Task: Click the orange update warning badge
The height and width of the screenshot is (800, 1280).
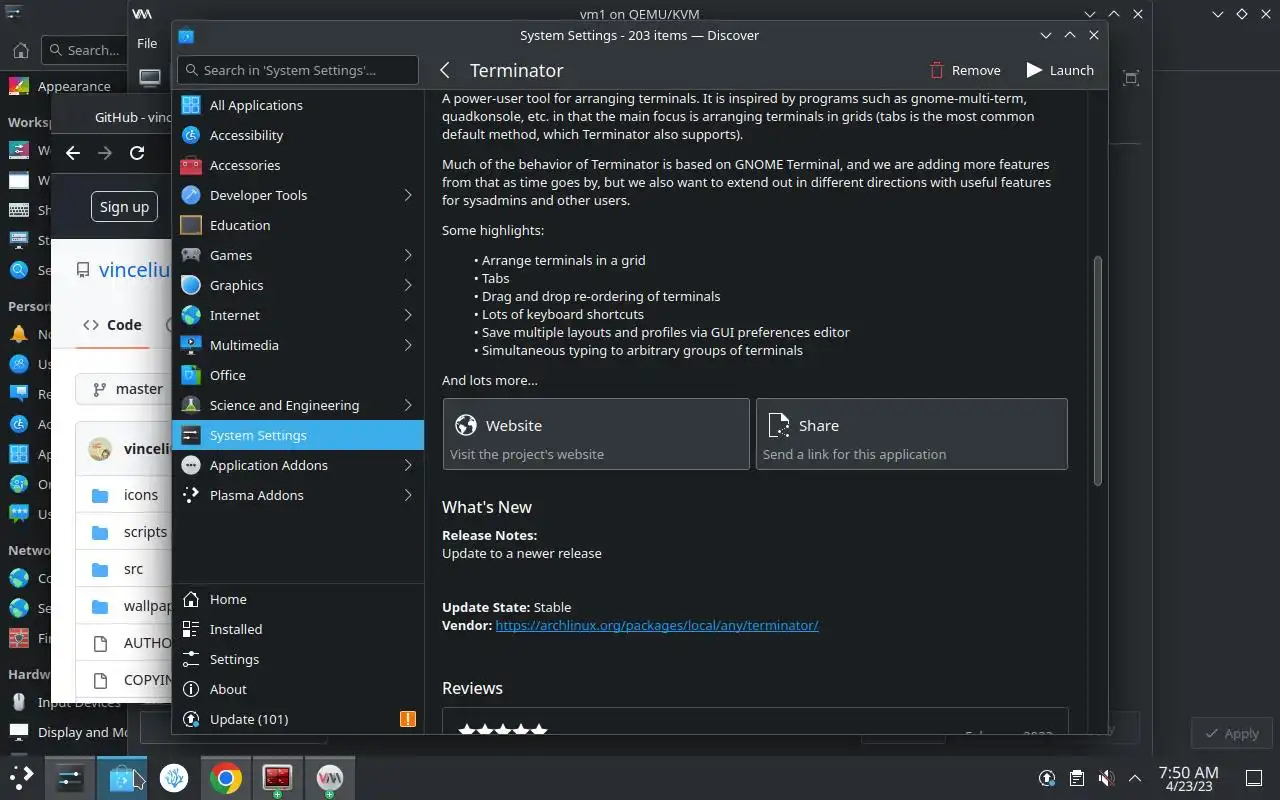Action: [x=408, y=719]
